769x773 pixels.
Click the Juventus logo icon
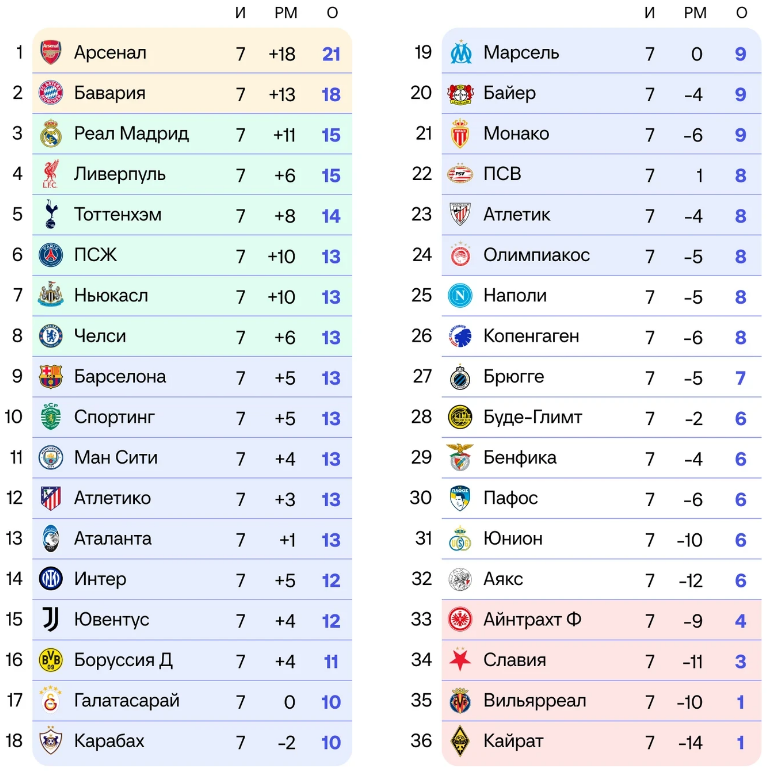(x=50, y=620)
